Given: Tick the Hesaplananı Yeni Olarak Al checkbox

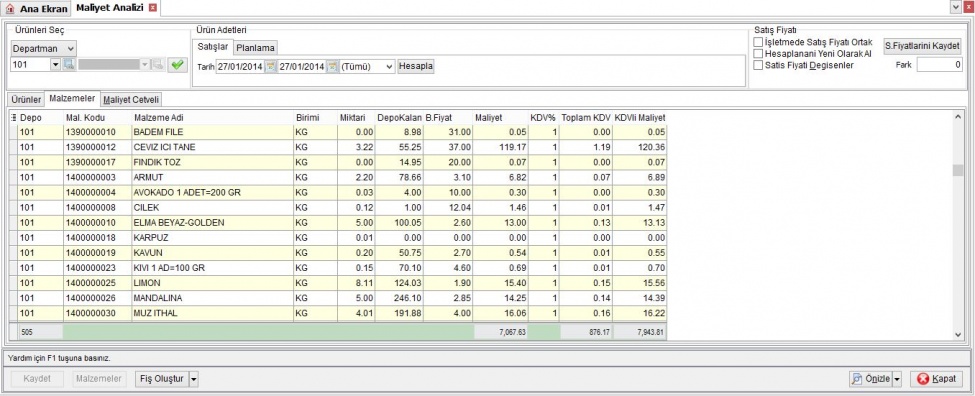Looking at the screenshot, I should [x=758, y=53].
